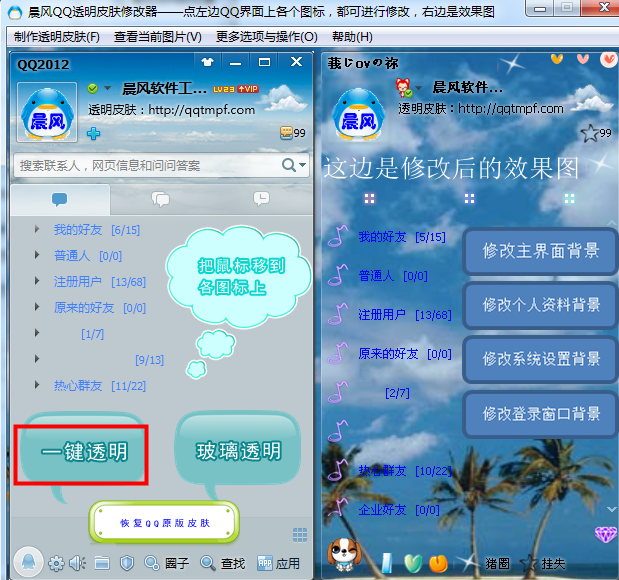Click the speaker sound icon
Screen dimensions: 619x580
tap(78, 563)
